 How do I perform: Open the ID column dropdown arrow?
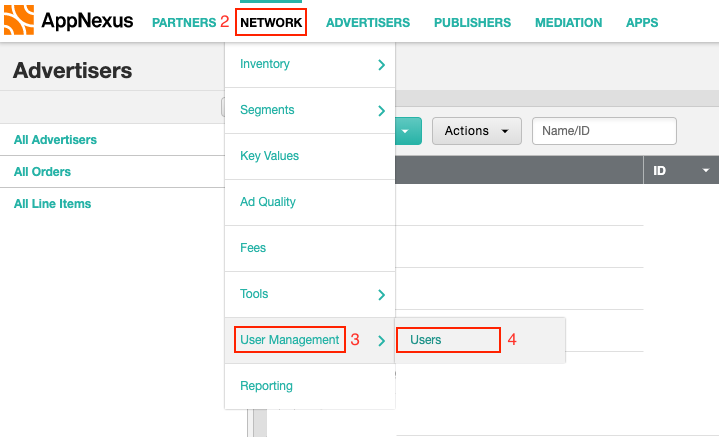706,171
